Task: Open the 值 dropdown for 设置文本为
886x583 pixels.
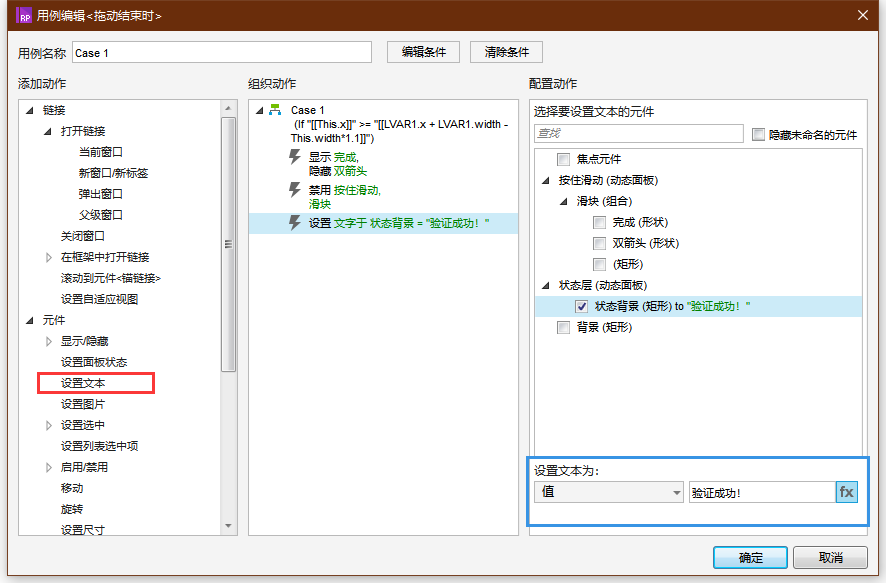Action: 609,492
